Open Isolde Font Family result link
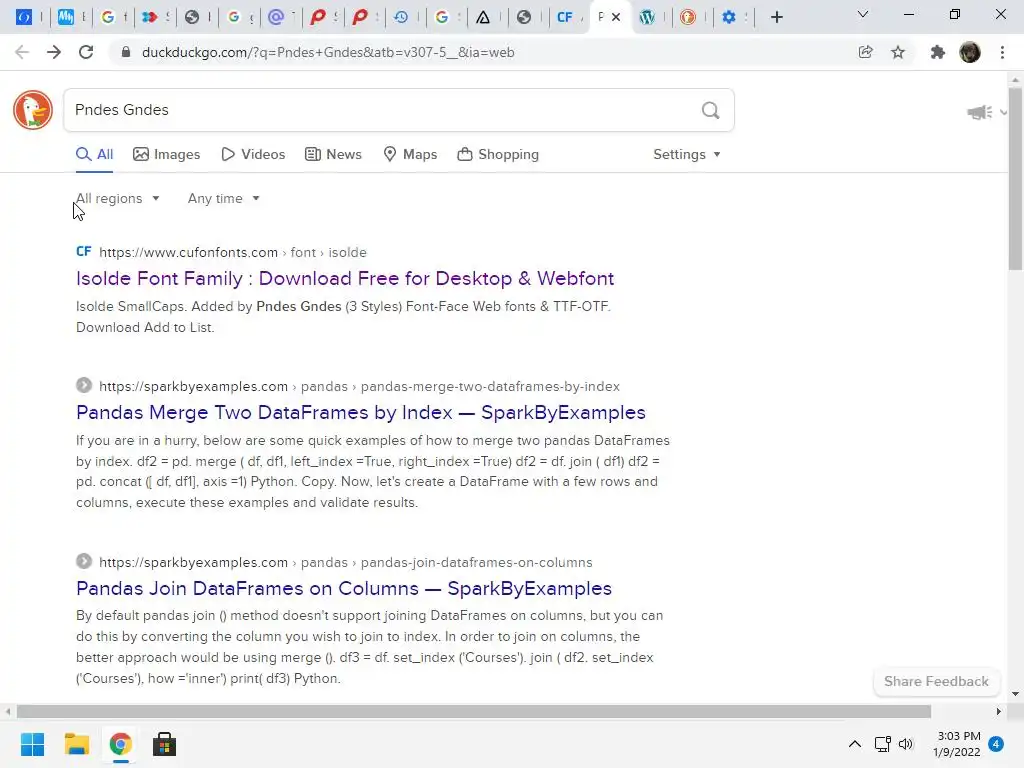 tap(345, 279)
